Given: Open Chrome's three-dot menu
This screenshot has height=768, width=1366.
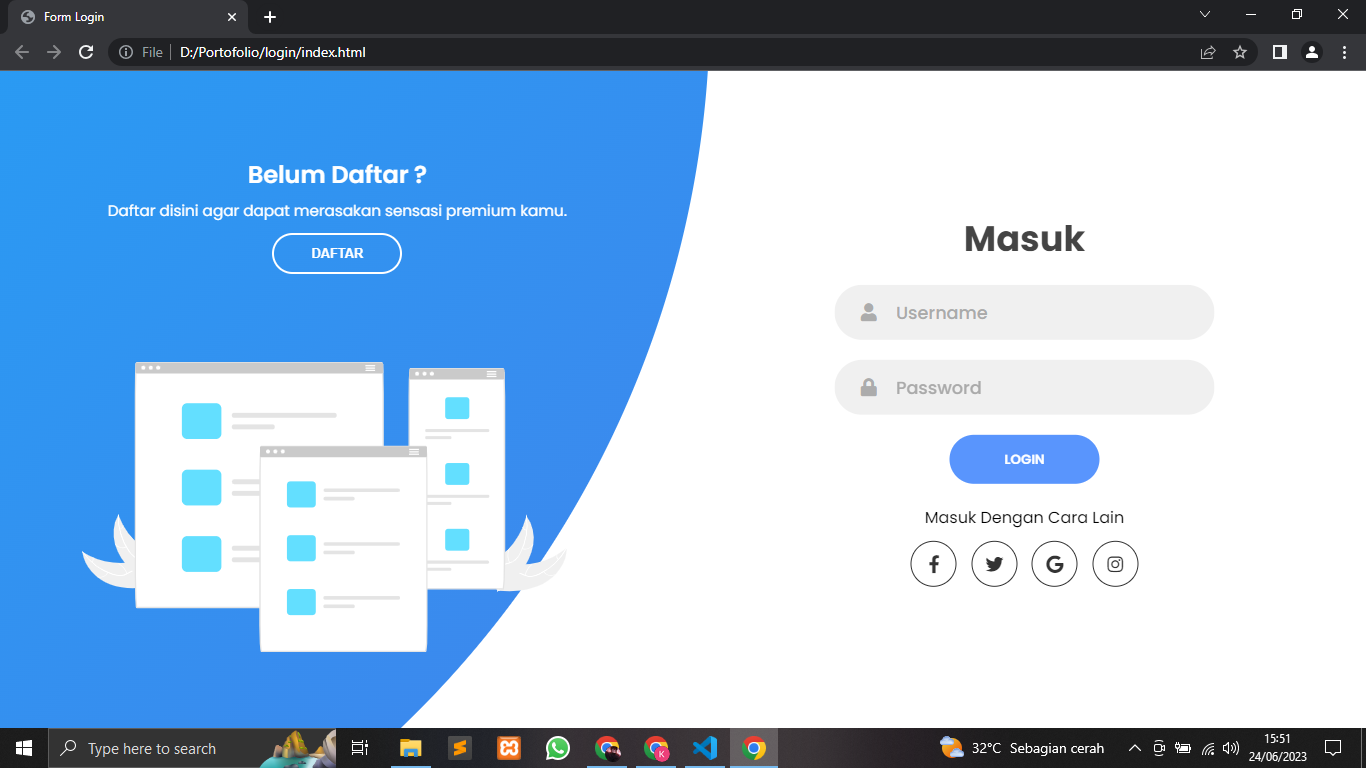Looking at the screenshot, I should pos(1345,52).
